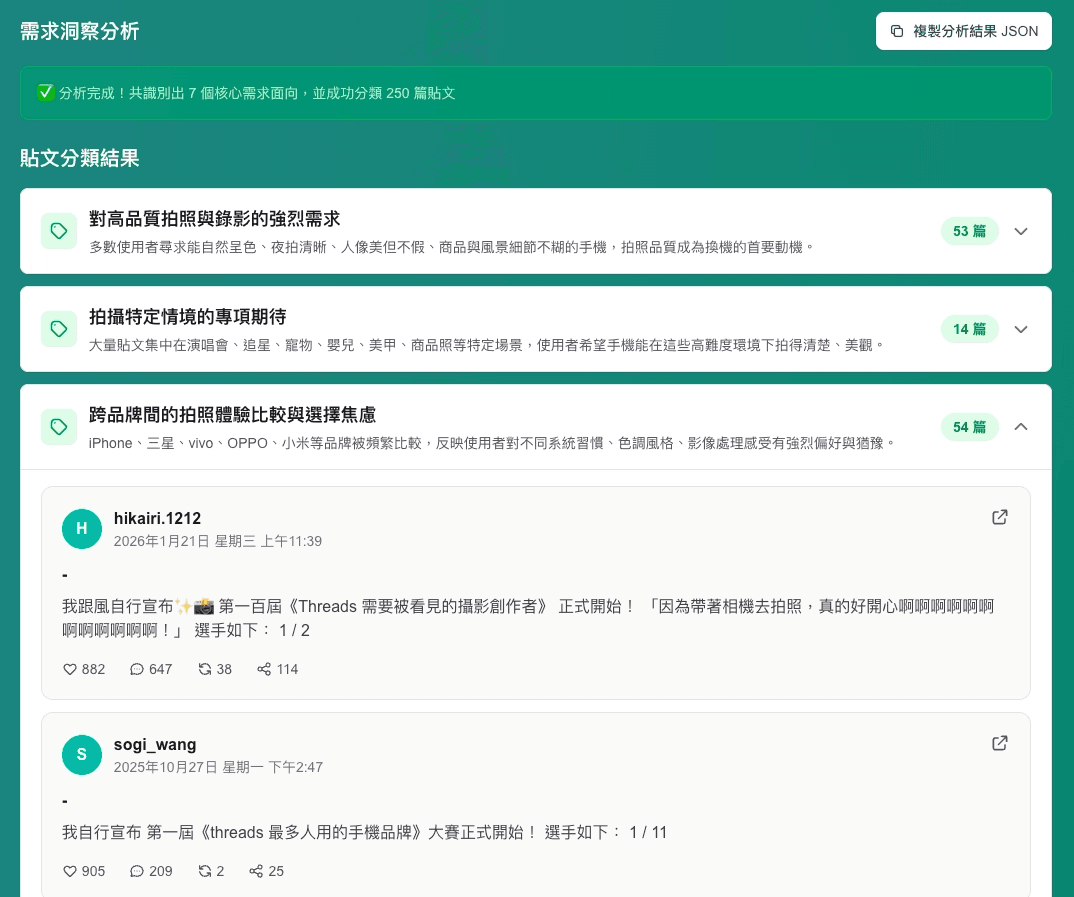
Task: Click the repost icon on sogi_wang's post
Action: [x=204, y=871]
